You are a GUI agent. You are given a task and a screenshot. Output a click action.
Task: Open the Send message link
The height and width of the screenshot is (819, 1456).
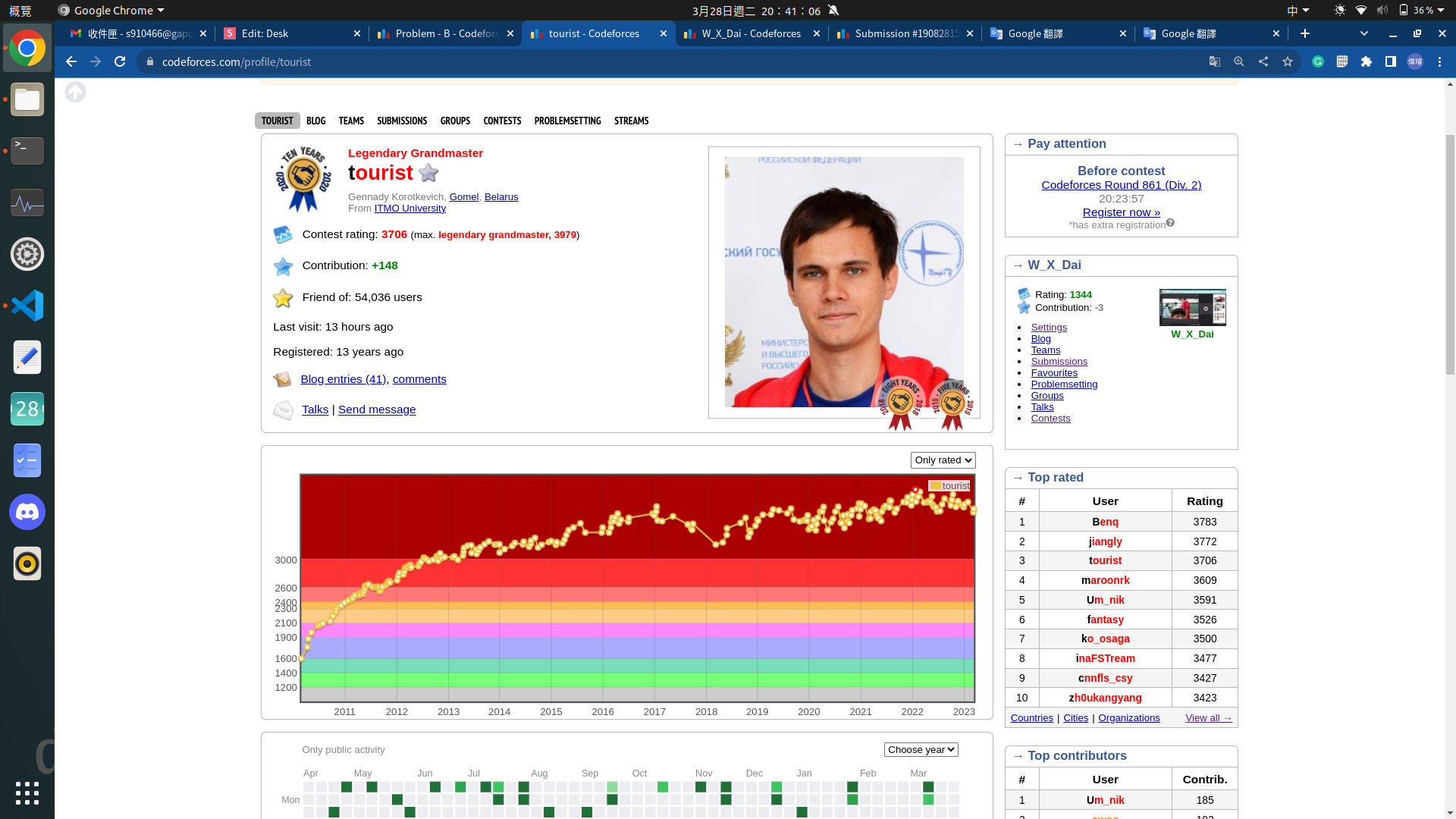(x=377, y=409)
